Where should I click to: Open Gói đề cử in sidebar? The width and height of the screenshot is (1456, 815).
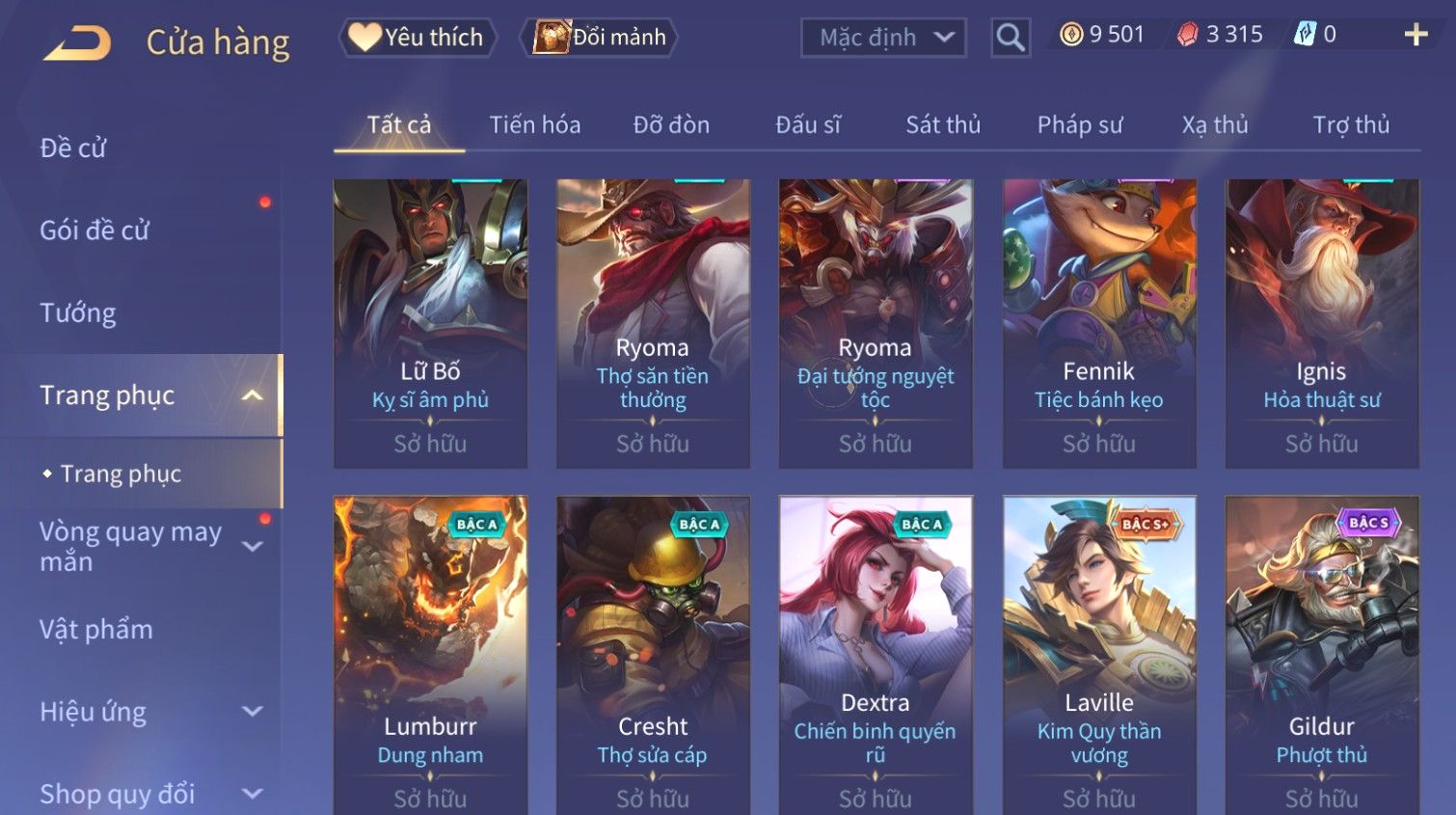94,231
